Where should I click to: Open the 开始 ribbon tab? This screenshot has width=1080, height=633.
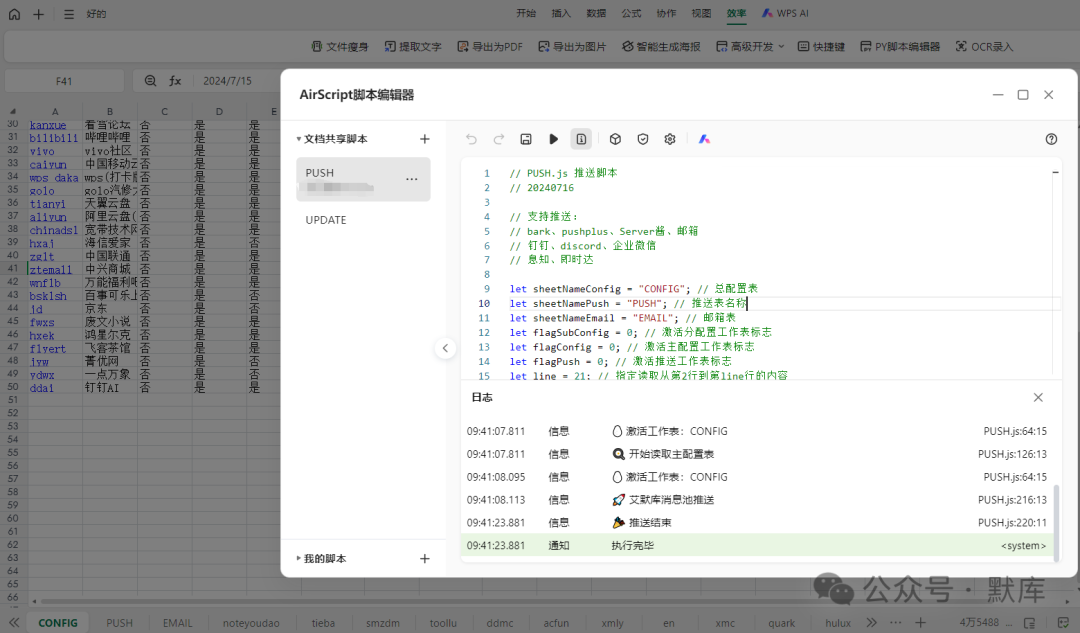[526, 13]
